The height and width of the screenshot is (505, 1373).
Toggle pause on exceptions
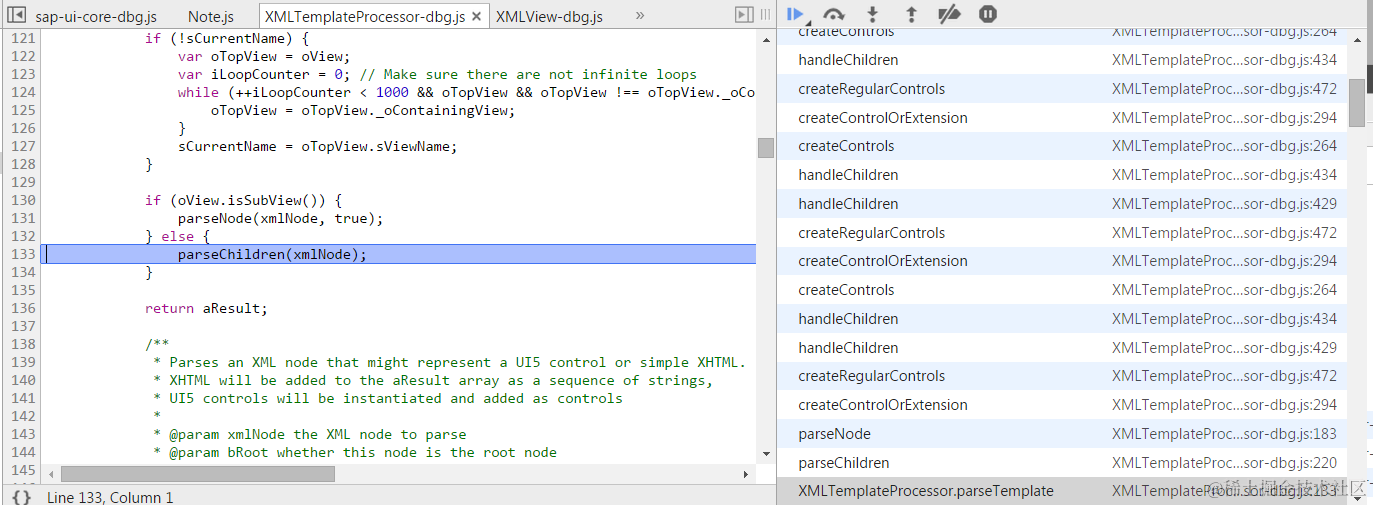click(987, 14)
